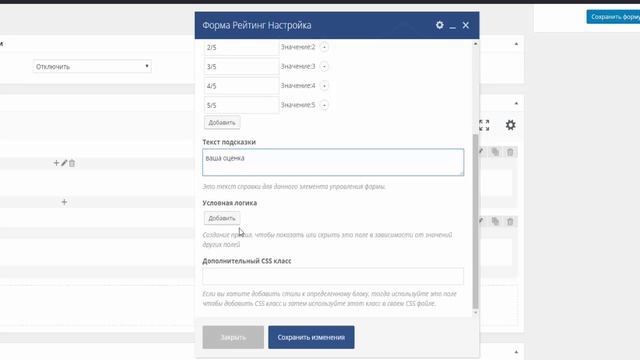Image resolution: width=640 pixels, height=360 pixels.
Task: Click the Условная логика label
Action: [x=230, y=203]
